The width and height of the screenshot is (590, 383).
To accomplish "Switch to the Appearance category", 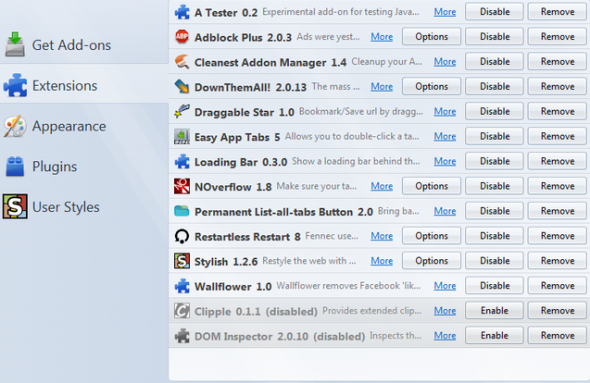I will pyautogui.click(x=84, y=126).
